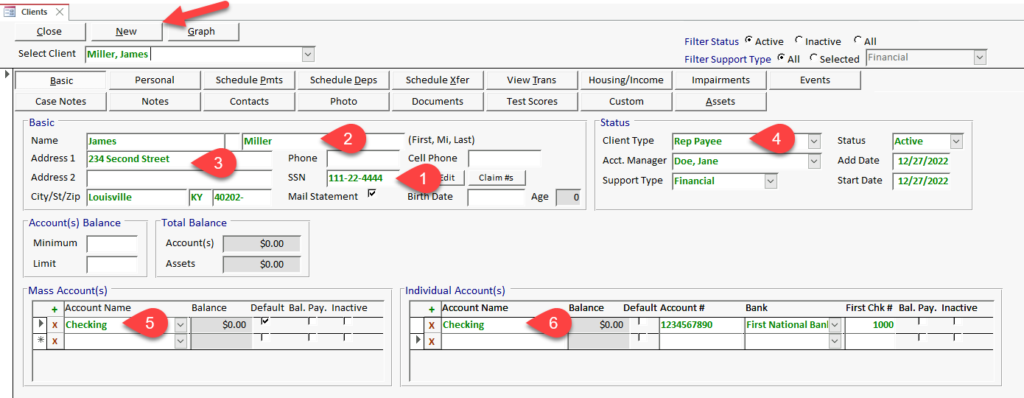View the Test Scores tab

[532, 101]
